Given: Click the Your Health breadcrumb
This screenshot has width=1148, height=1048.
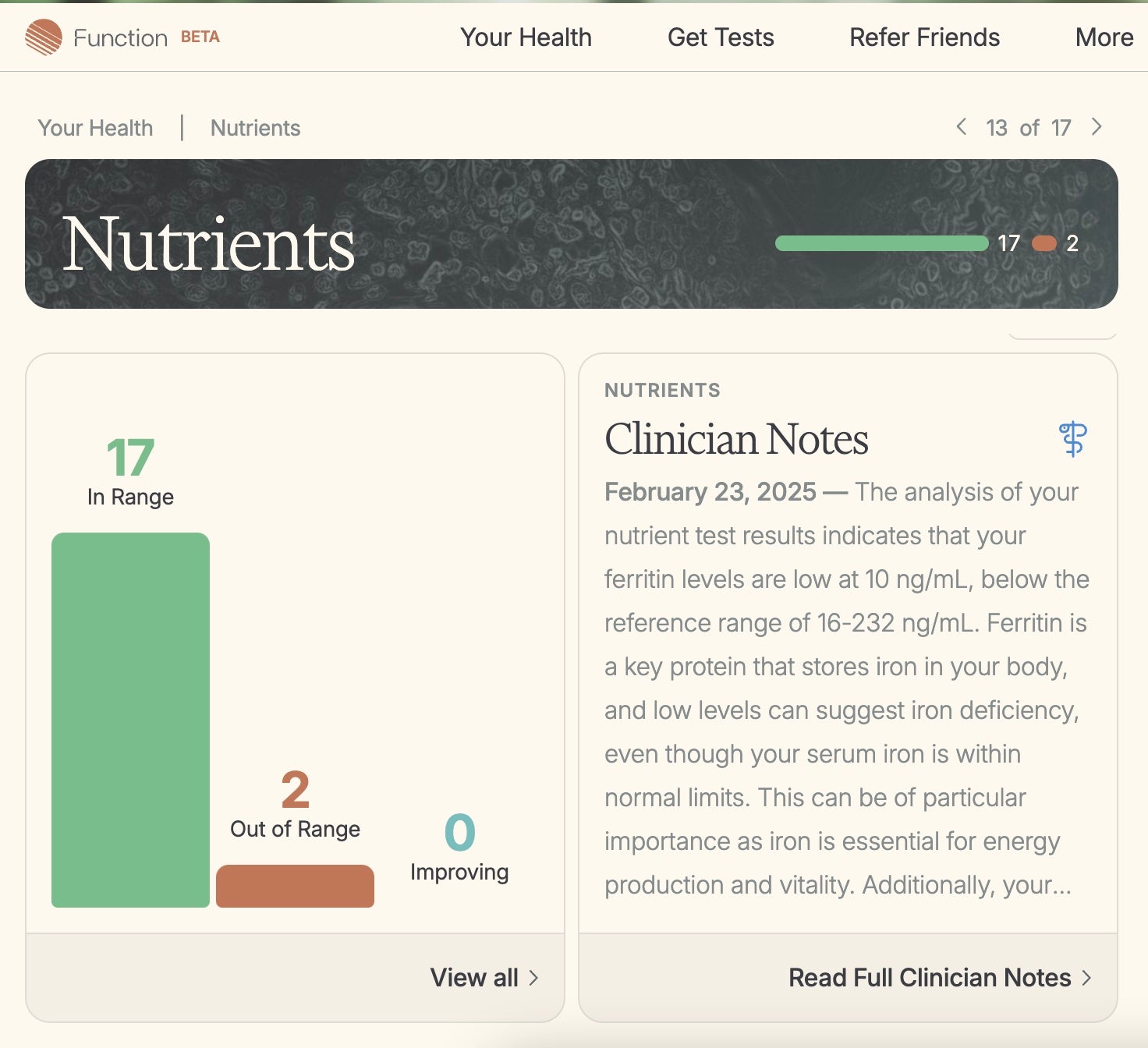Looking at the screenshot, I should click(x=95, y=127).
